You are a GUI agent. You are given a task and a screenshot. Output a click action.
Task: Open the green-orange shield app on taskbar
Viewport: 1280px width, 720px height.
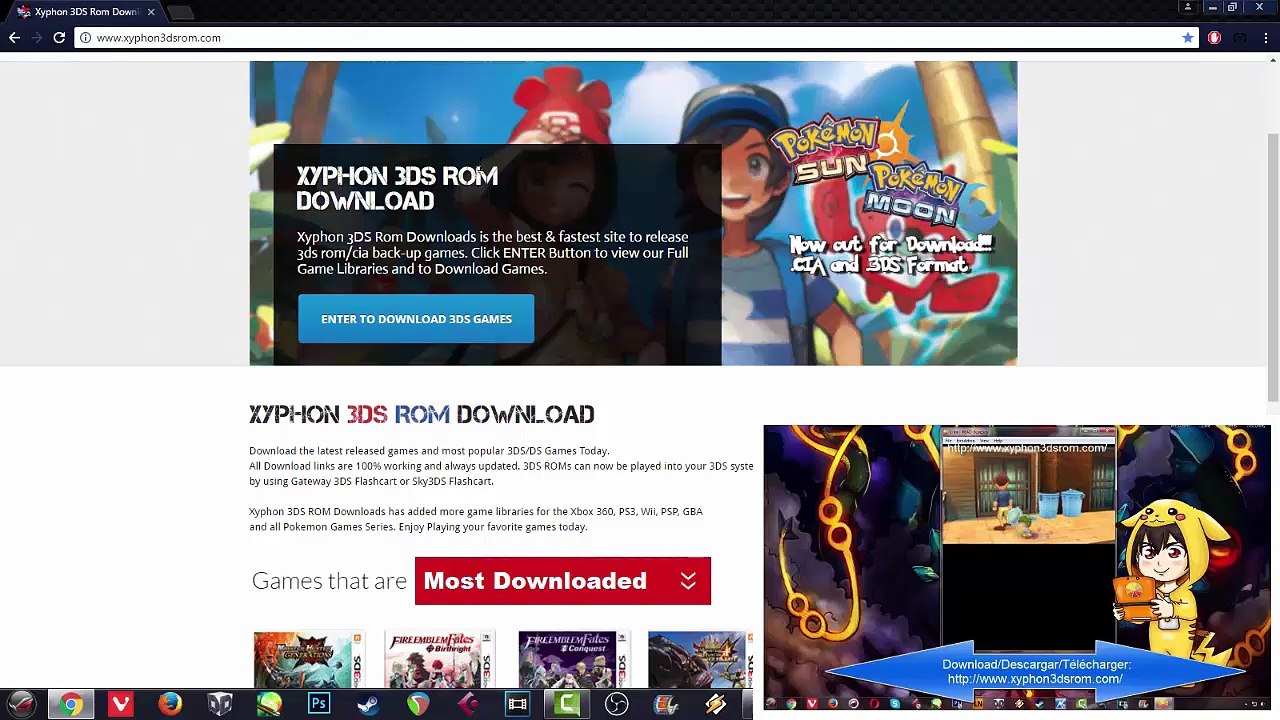(418, 705)
